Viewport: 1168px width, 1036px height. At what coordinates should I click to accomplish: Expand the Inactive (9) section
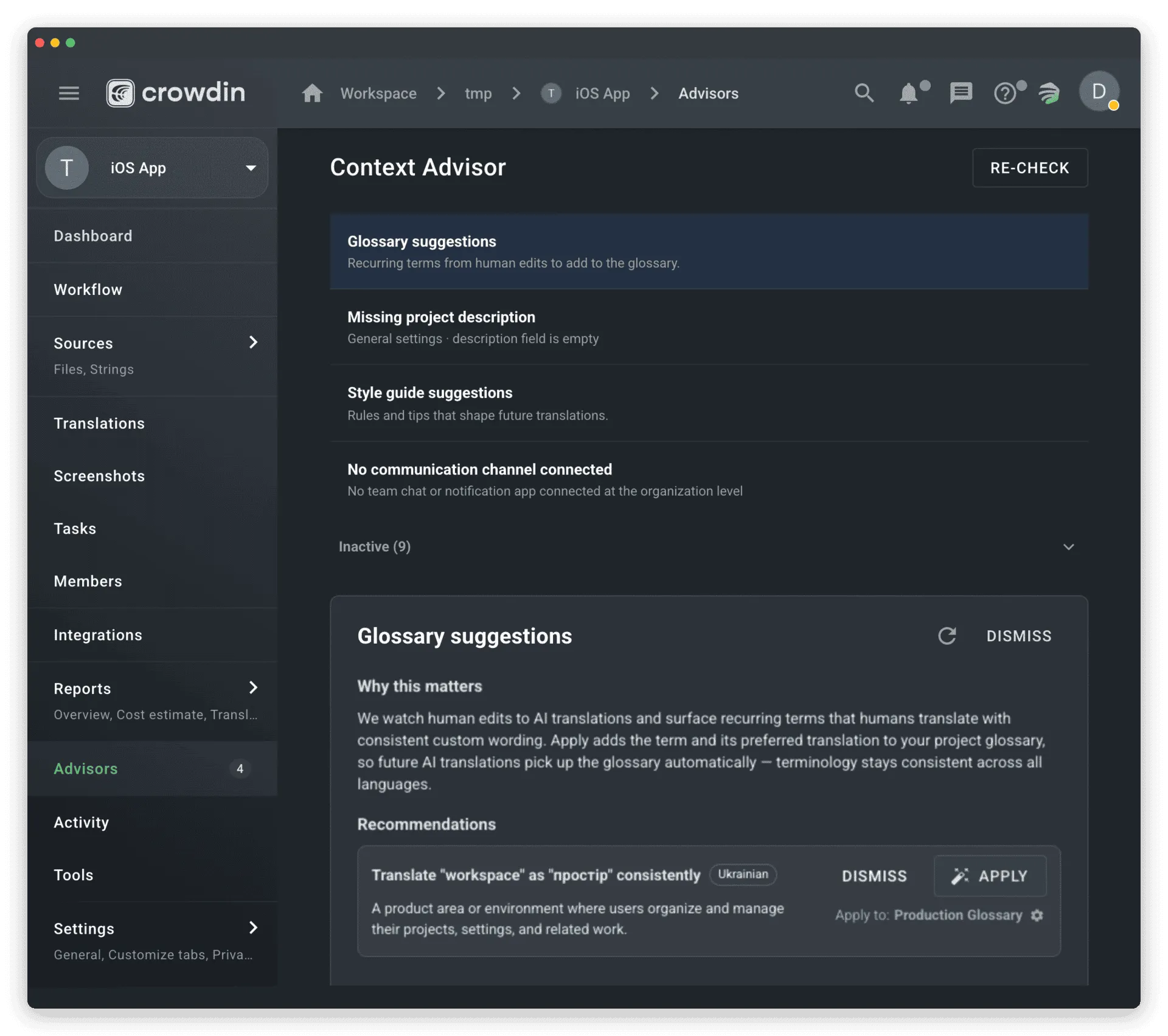tap(709, 546)
